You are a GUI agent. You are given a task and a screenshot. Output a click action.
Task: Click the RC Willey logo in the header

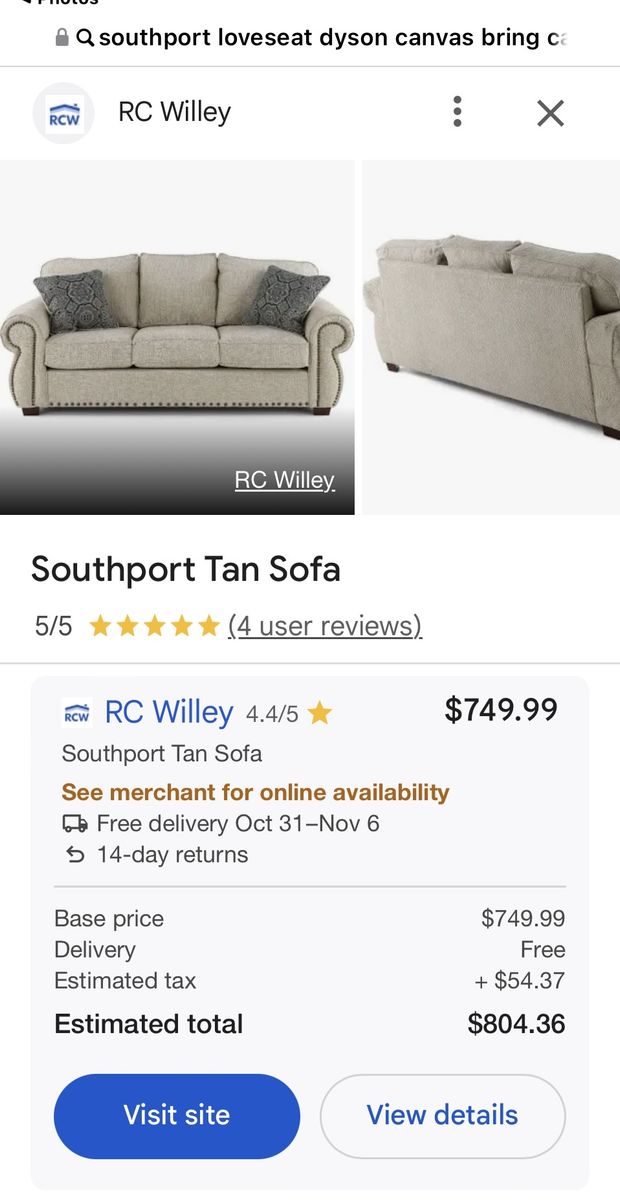(64, 113)
